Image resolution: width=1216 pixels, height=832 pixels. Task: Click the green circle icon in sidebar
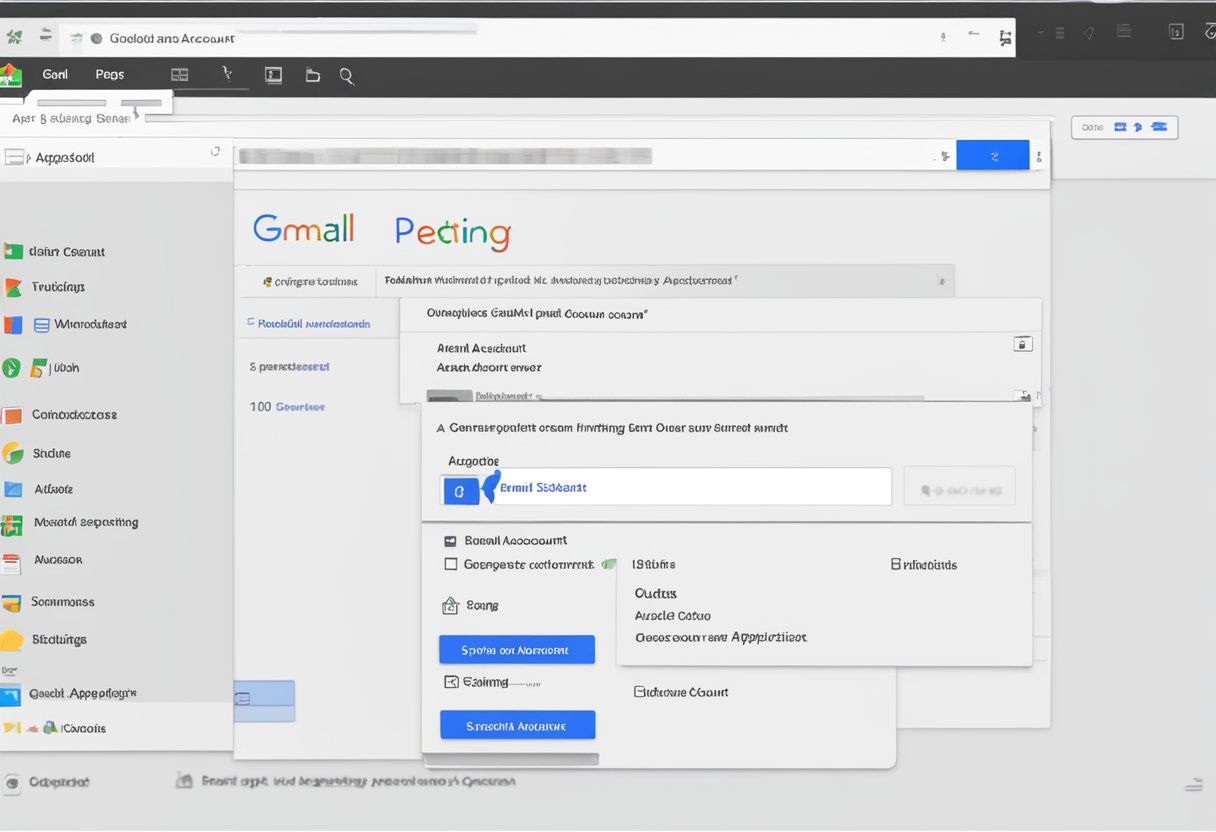[11, 368]
